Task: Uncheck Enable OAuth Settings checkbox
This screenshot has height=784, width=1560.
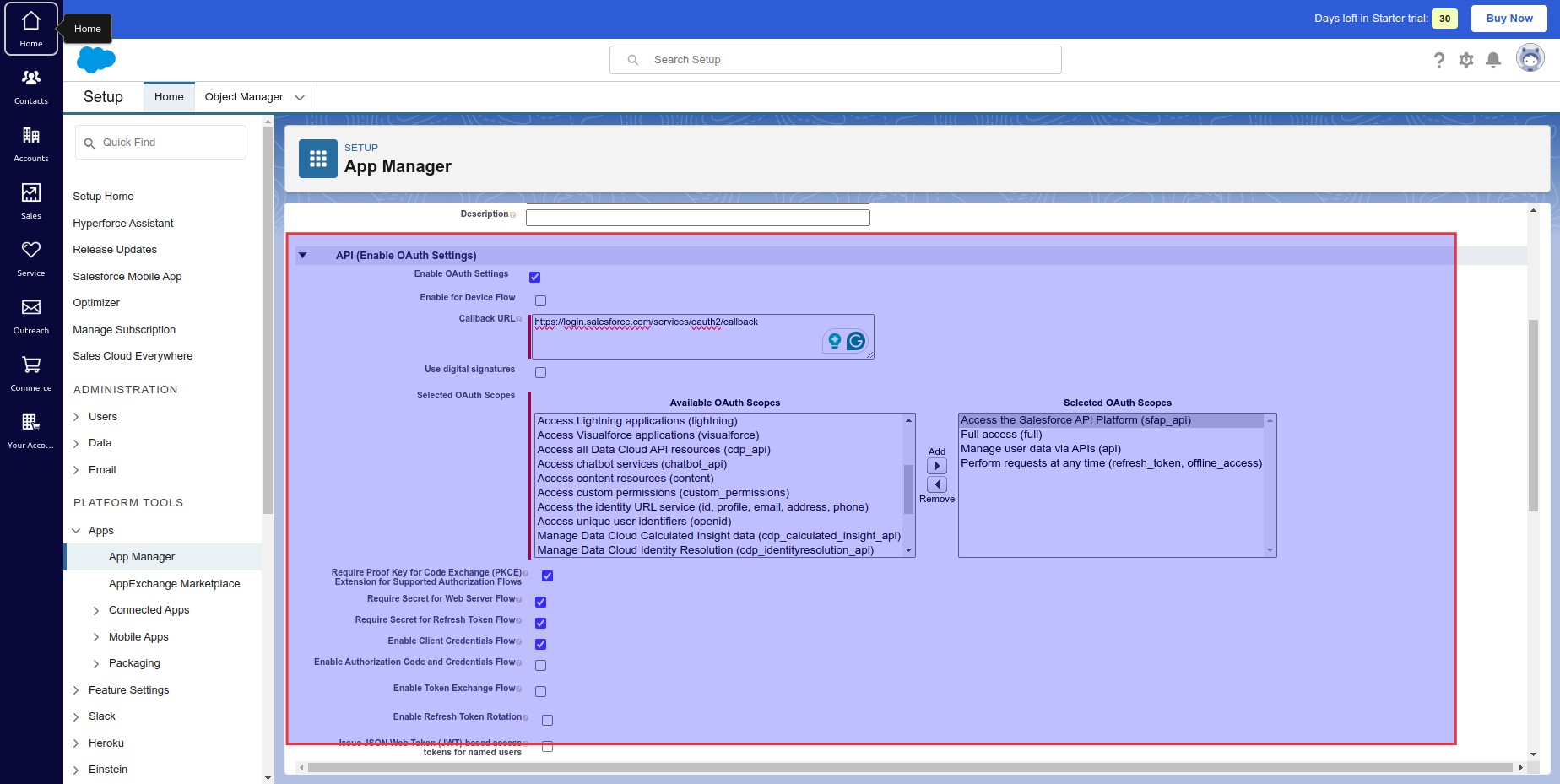Action: [534, 277]
